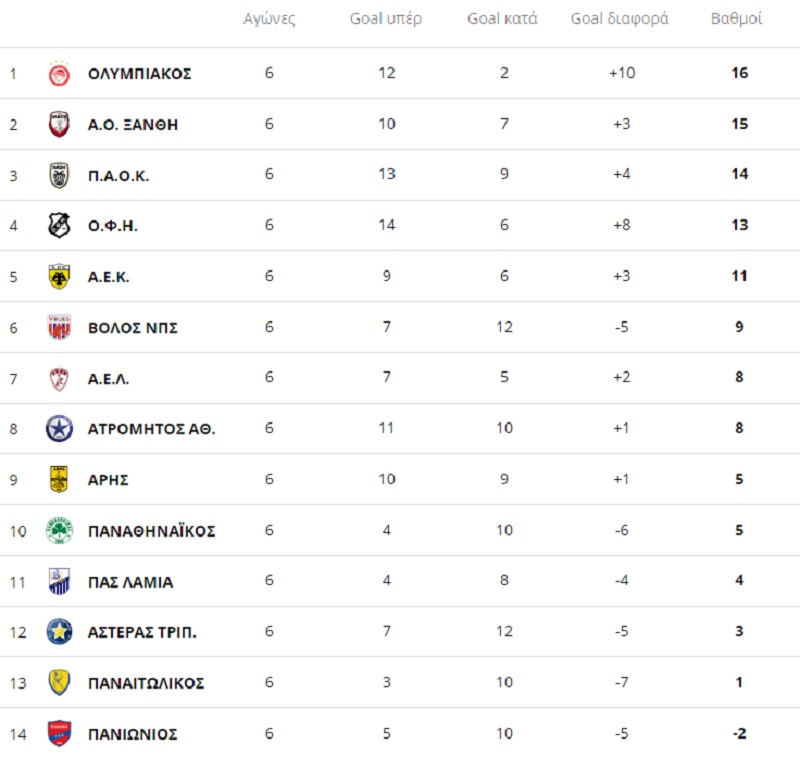Click the Panathinaikos green shamrock logo
Image resolution: width=800 pixels, height=757 pixels.
pos(59,531)
